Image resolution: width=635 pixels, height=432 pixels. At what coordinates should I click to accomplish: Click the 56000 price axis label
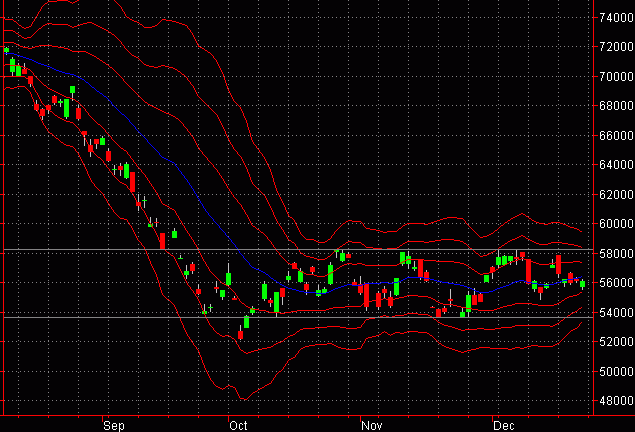[x=616, y=283]
